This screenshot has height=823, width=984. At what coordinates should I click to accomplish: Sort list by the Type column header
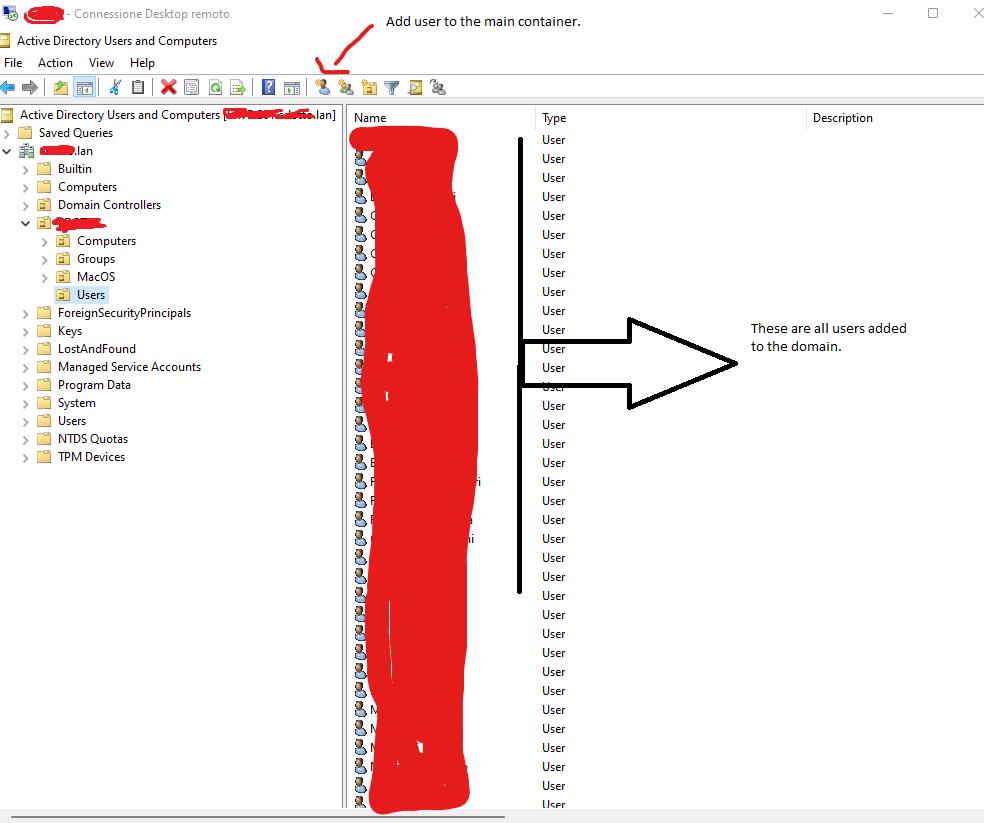coord(554,118)
